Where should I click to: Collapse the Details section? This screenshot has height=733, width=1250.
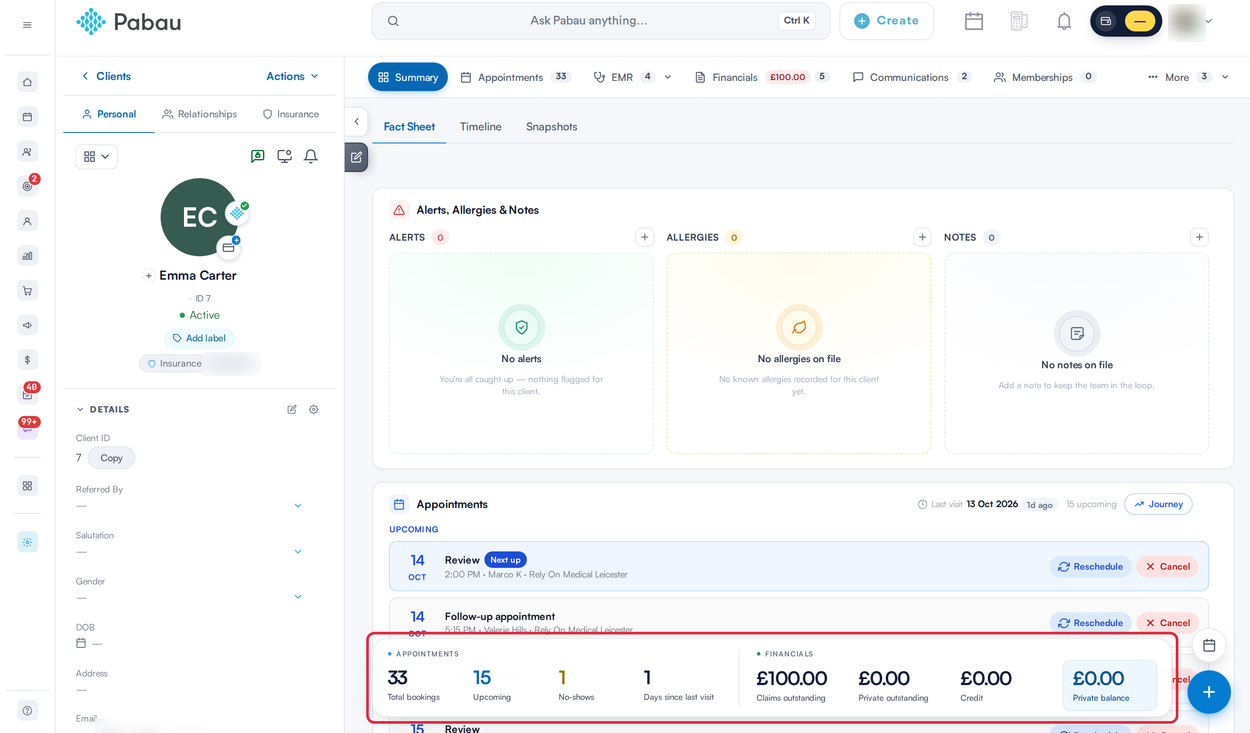pos(80,409)
